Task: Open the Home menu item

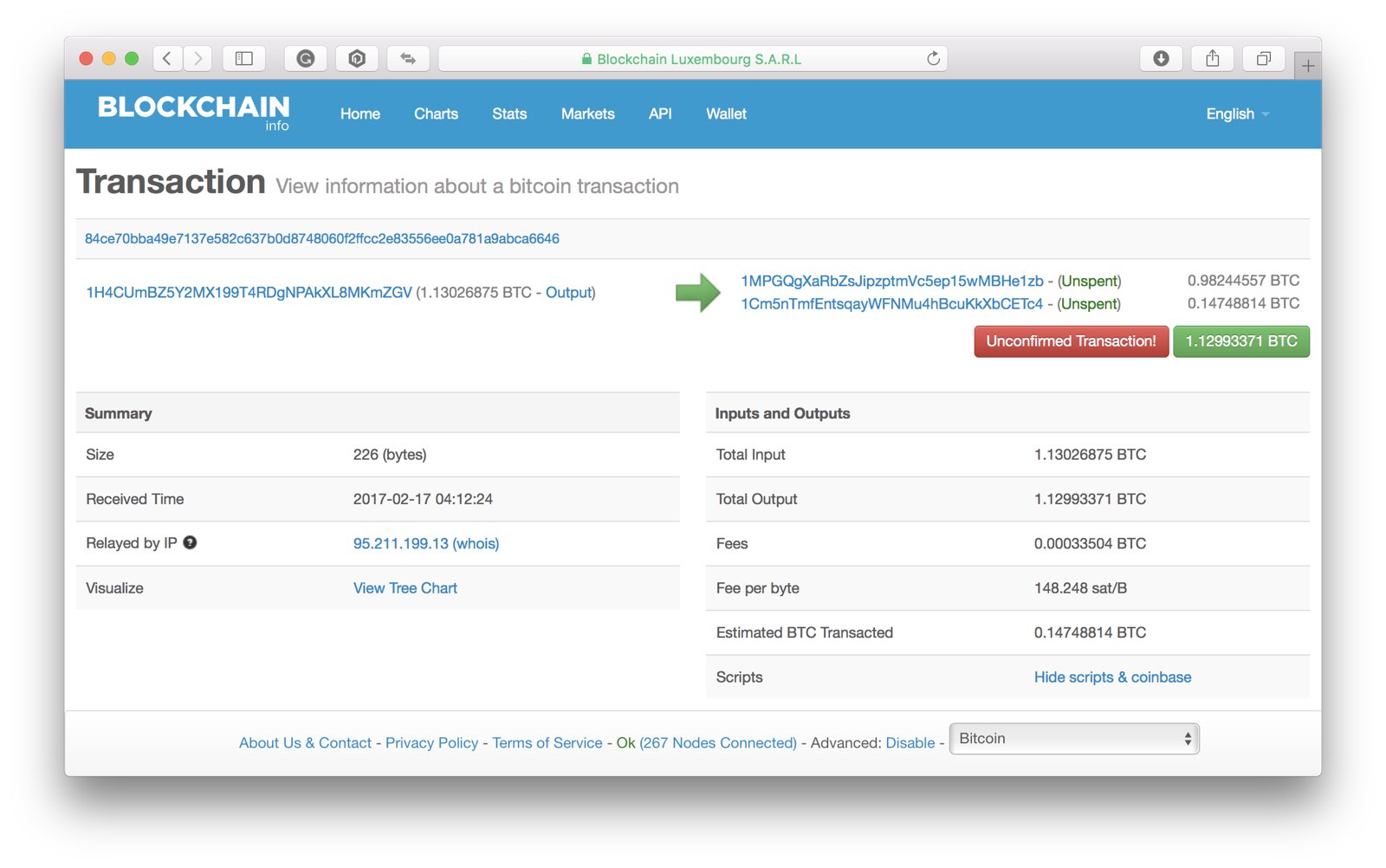Action: (360, 113)
